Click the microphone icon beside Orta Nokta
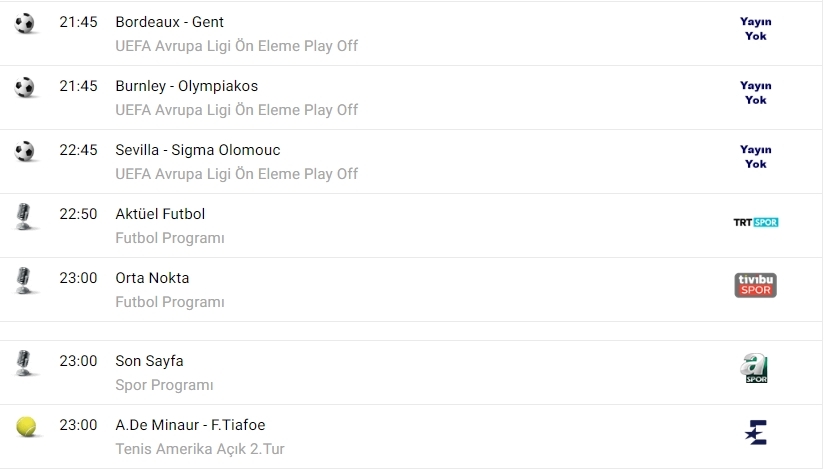The width and height of the screenshot is (824, 469). pyautogui.click(x=25, y=280)
